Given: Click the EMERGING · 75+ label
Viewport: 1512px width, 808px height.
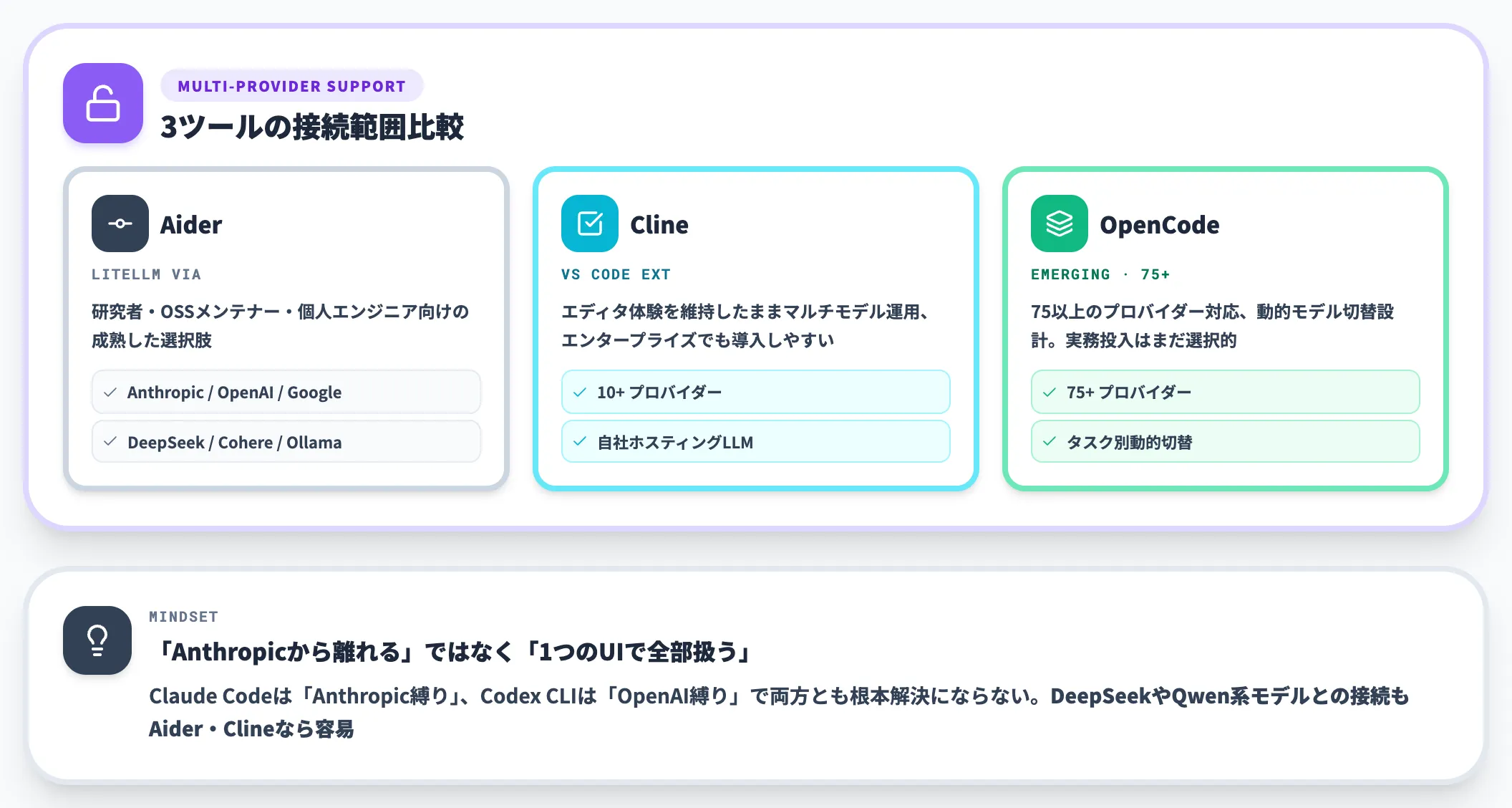Looking at the screenshot, I should 1100,274.
